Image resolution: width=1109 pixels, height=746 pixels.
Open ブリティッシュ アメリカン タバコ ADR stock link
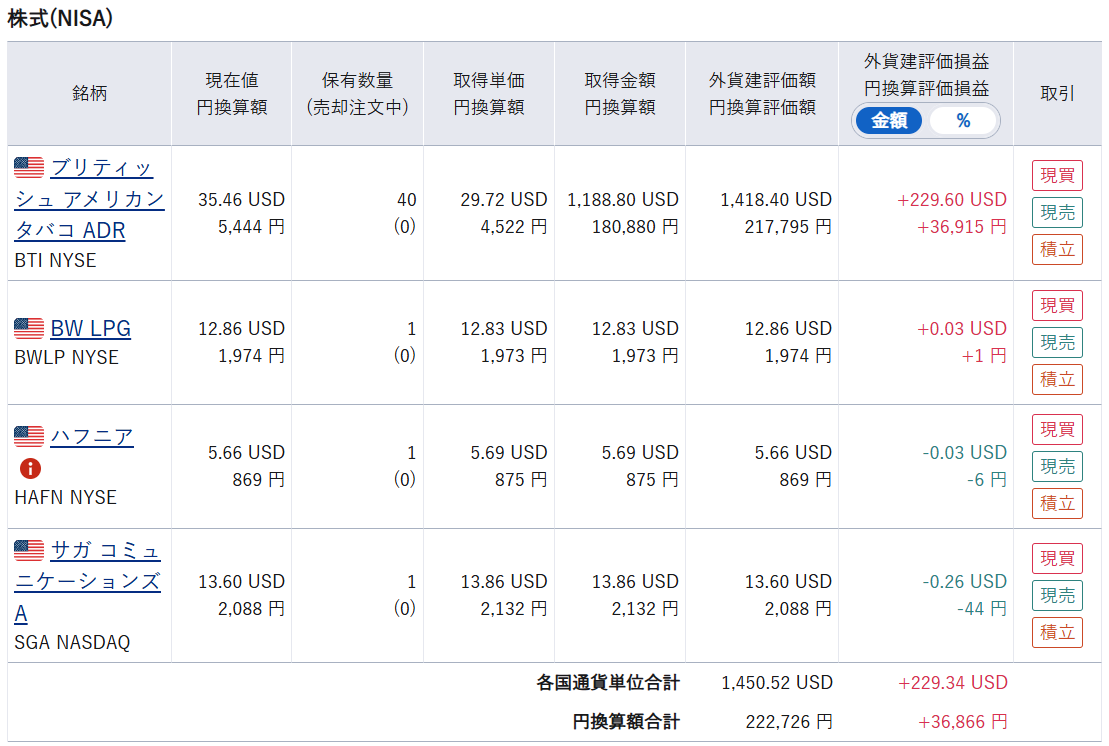(x=89, y=199)
